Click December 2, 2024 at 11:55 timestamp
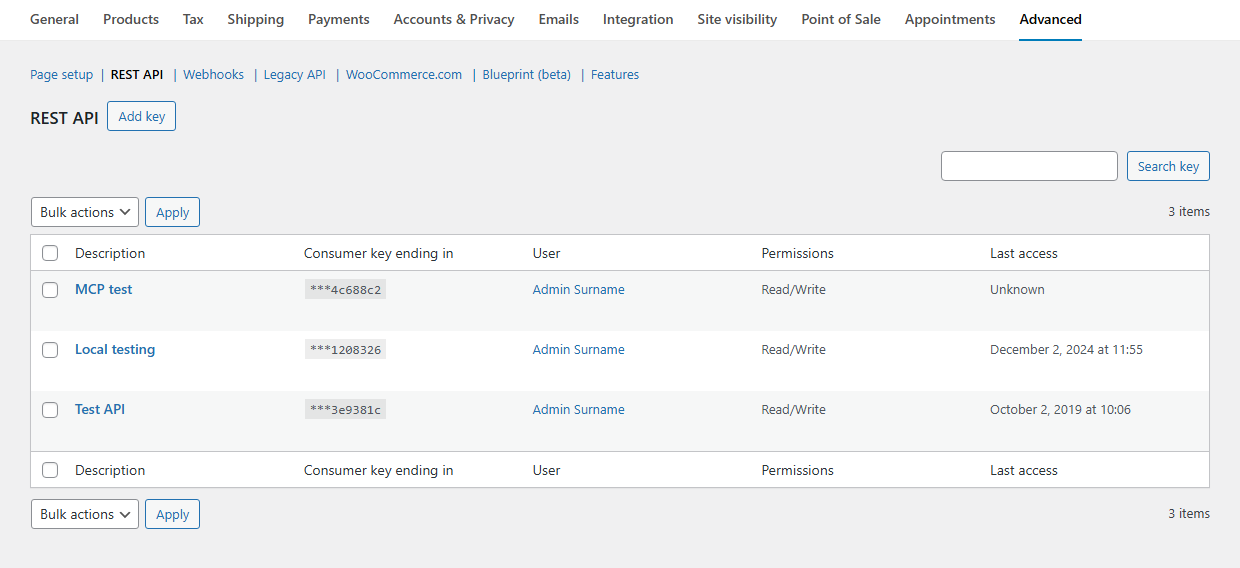Screen dimensions: 1240x568 1066,349
